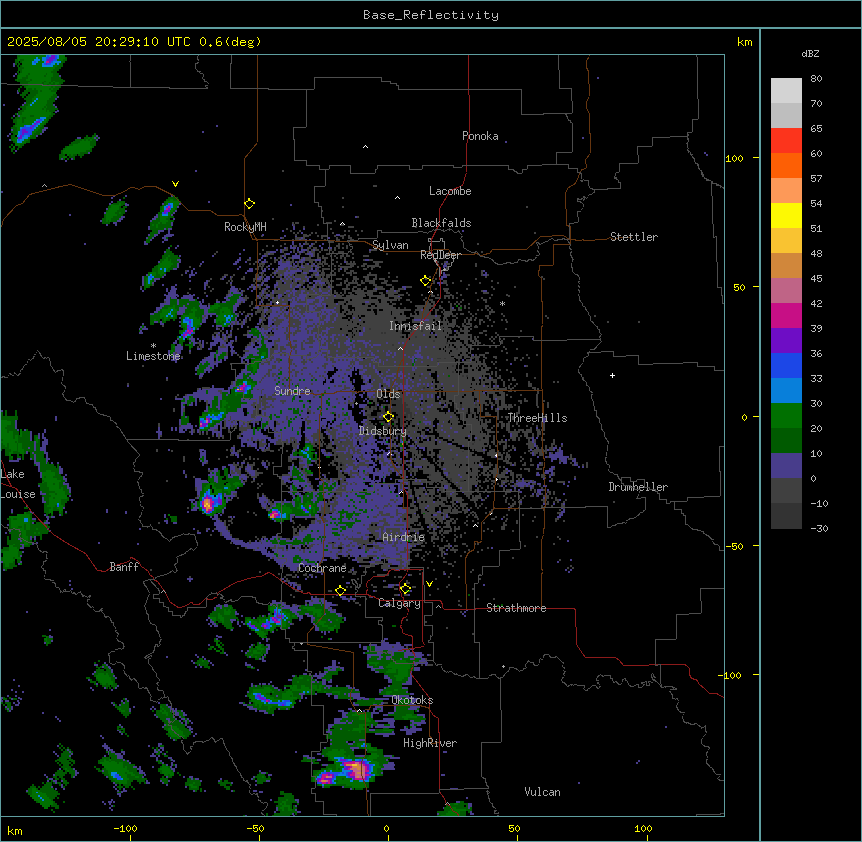The height and width of the screenshot is (842, 862).
Task: Click the RockyMH label
Action: [245, 227]
